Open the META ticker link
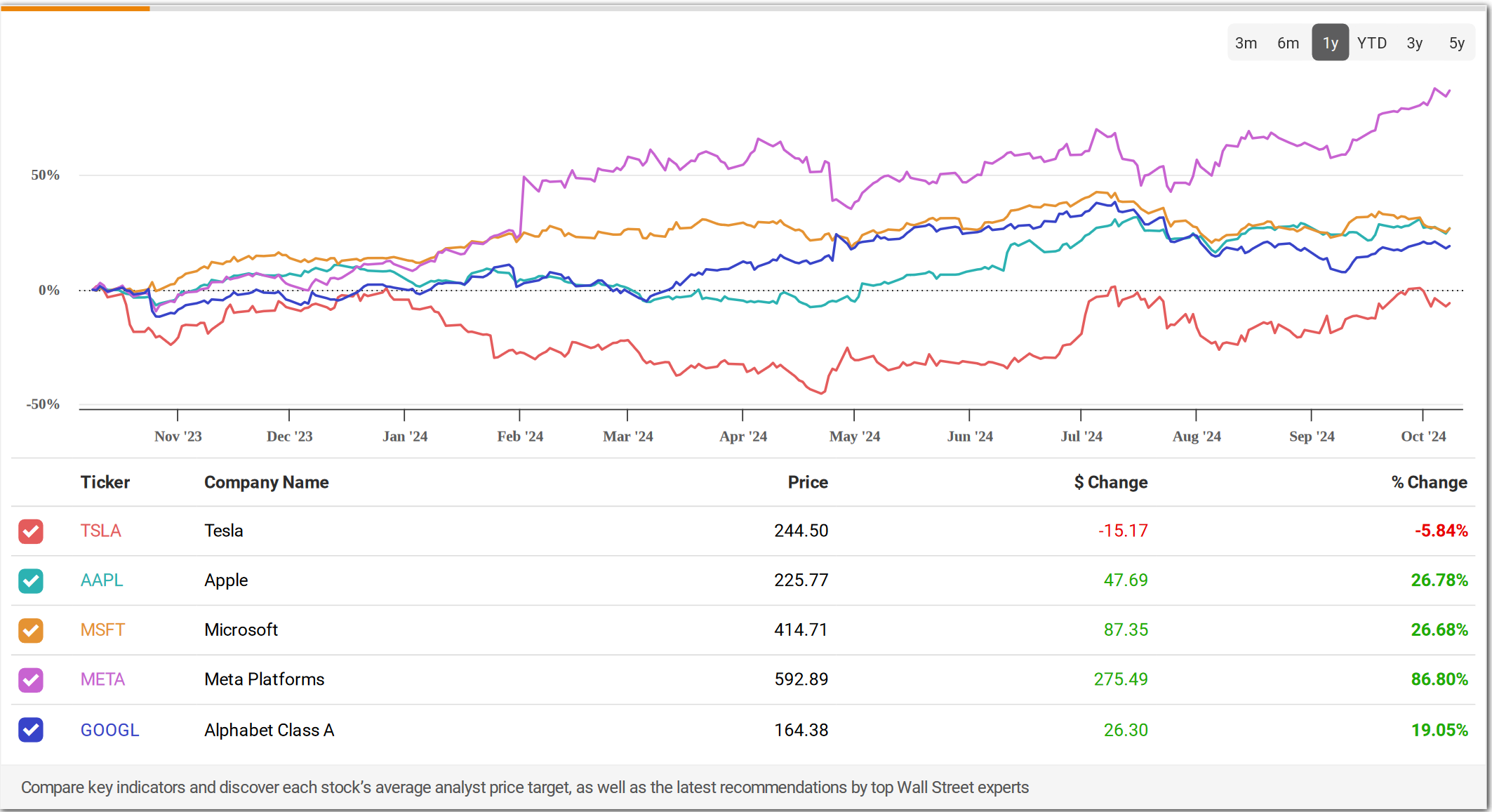 (x=102, y=679)
